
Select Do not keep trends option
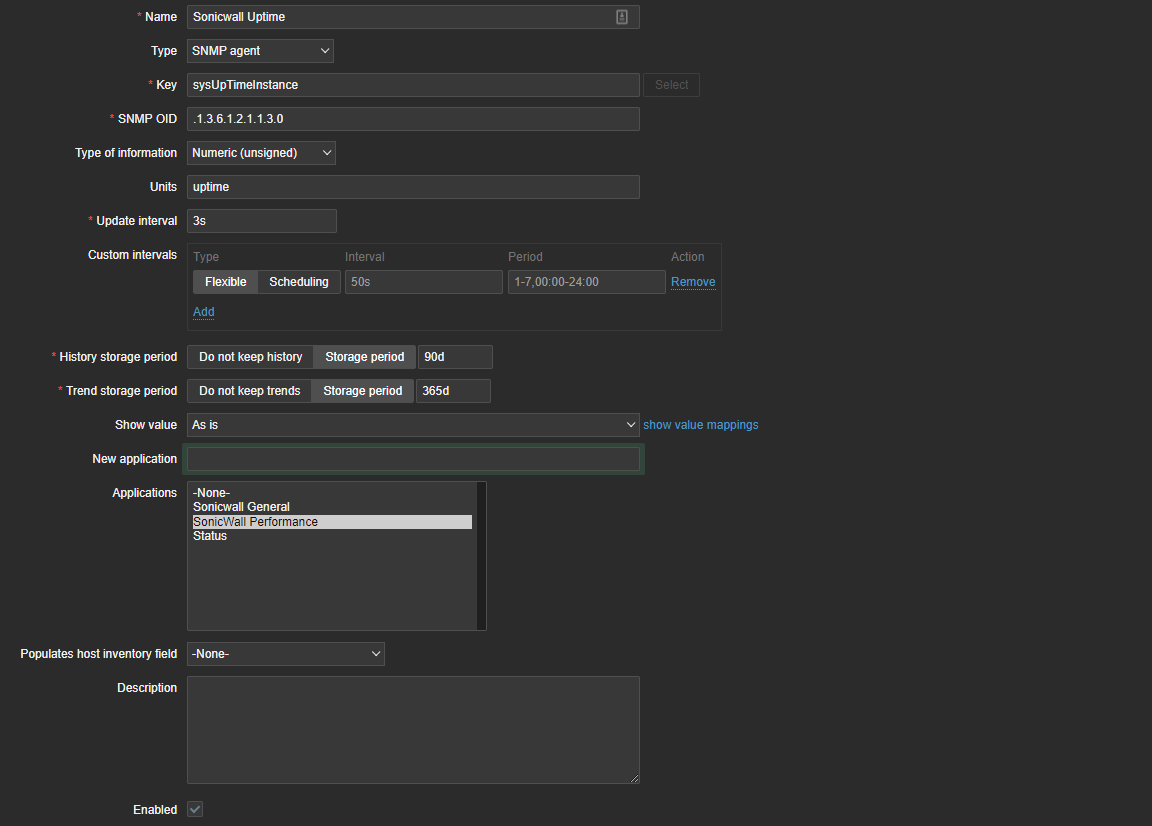pos(249,391)
